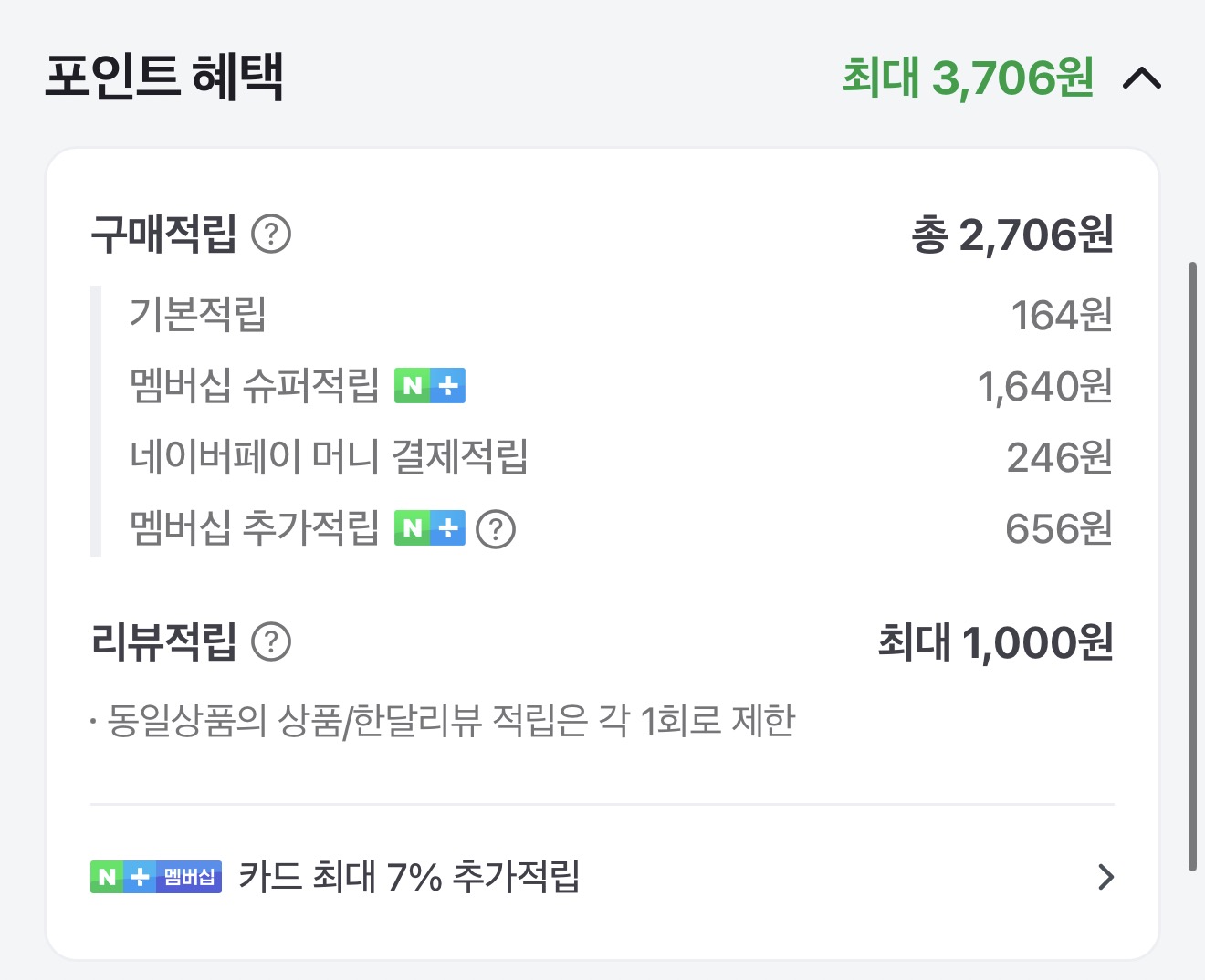
Task: Open help icon next to 리뷰적립
Action: tap(271, 642)
